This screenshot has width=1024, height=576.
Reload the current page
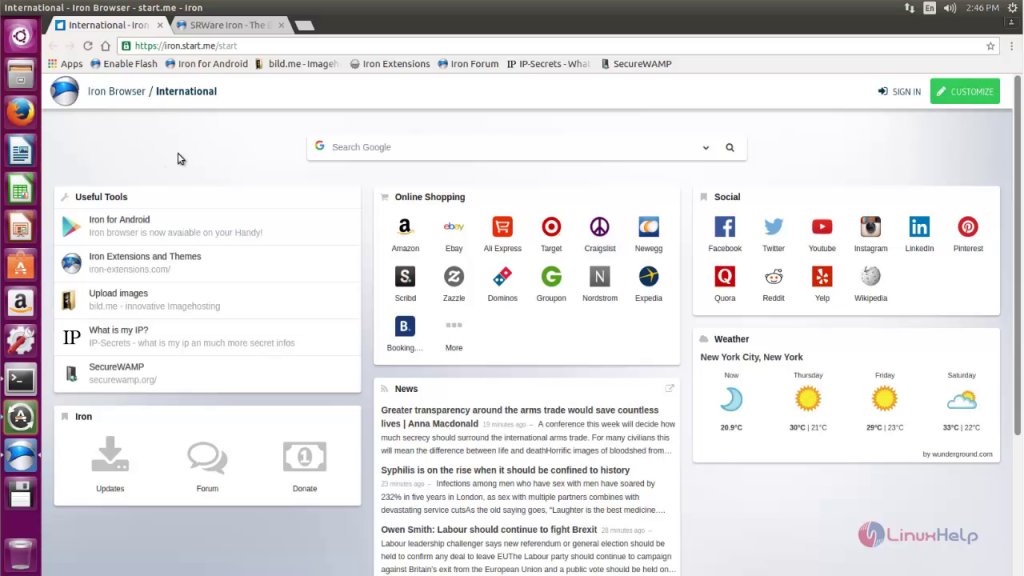tap(88, 46)
